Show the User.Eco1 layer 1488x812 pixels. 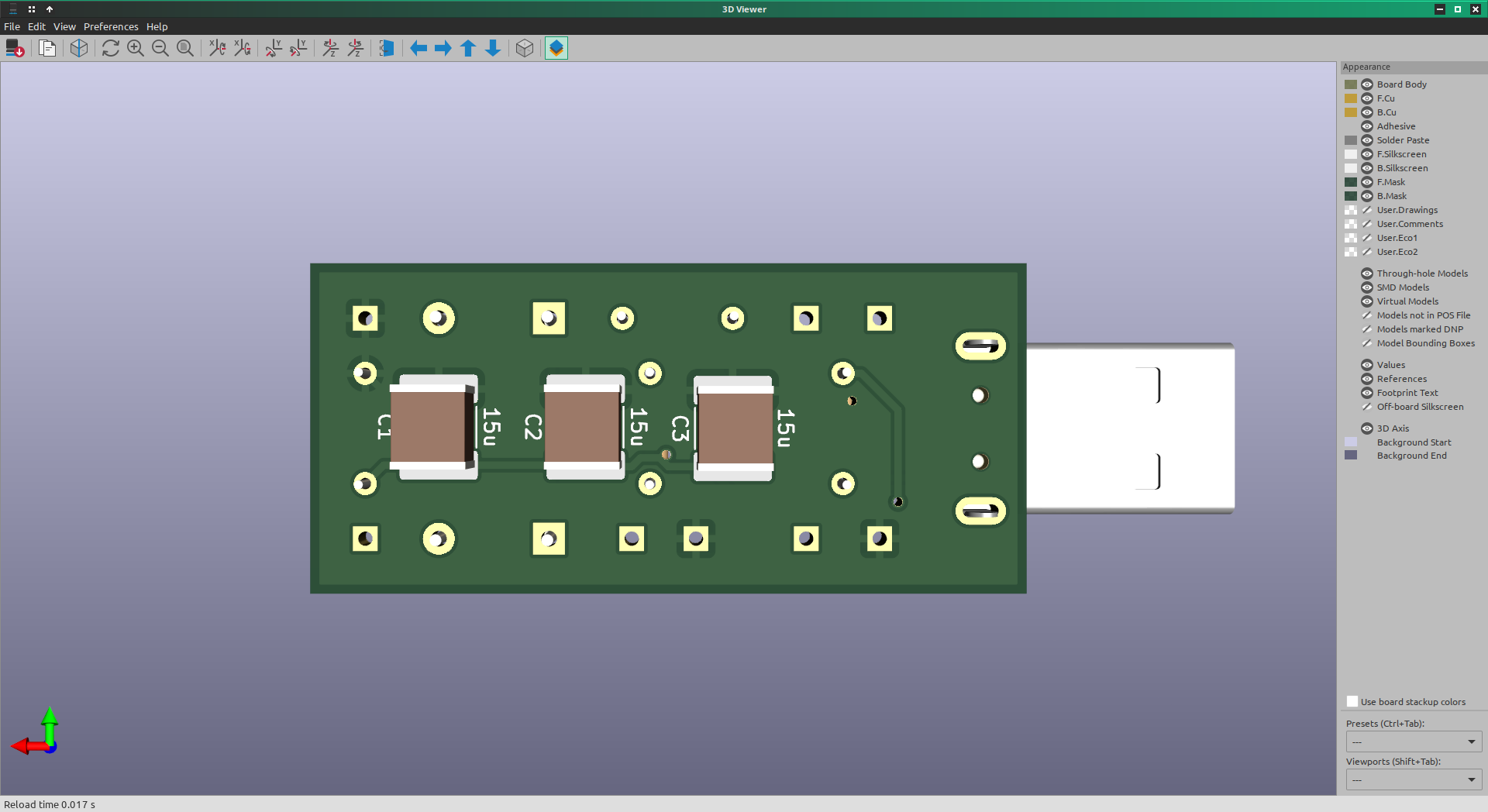coord(1367,238)
